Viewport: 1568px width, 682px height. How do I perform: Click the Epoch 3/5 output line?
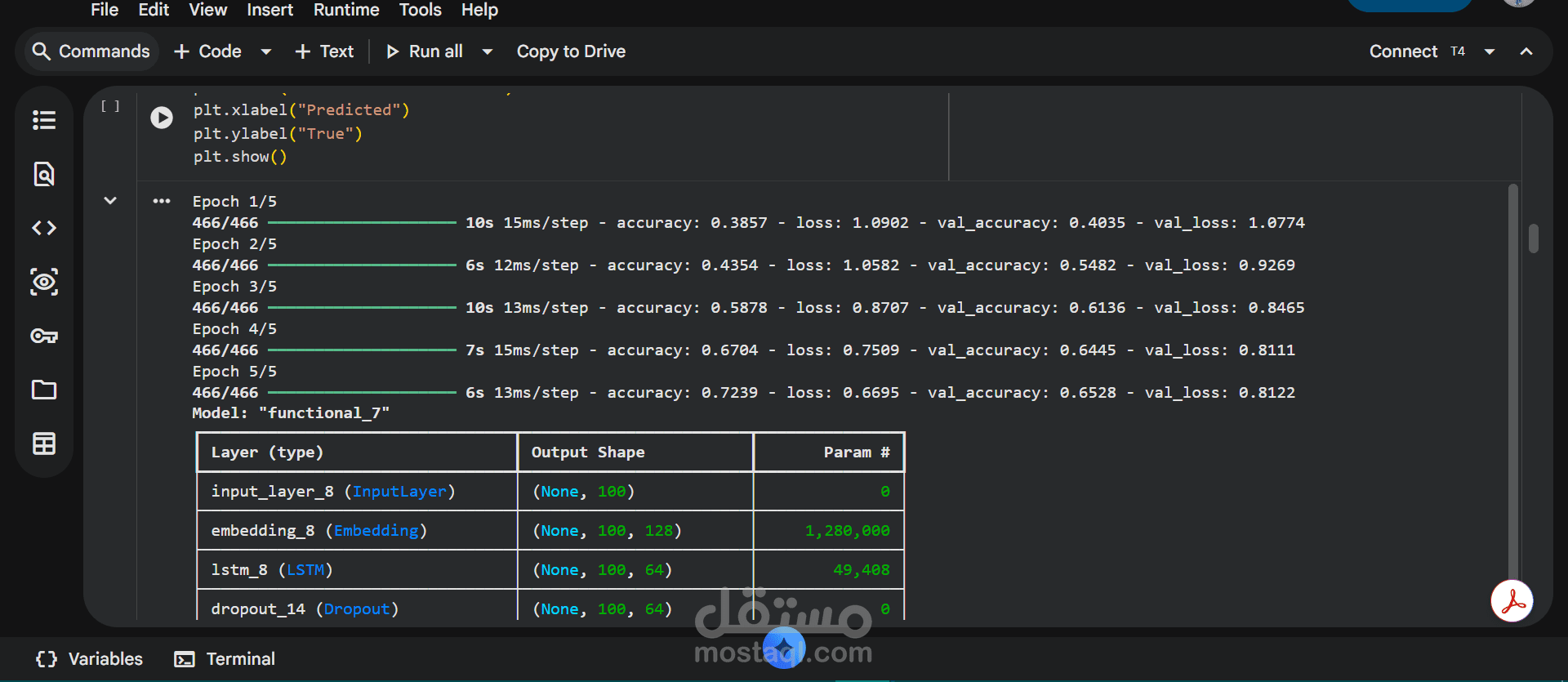[234, 286]
